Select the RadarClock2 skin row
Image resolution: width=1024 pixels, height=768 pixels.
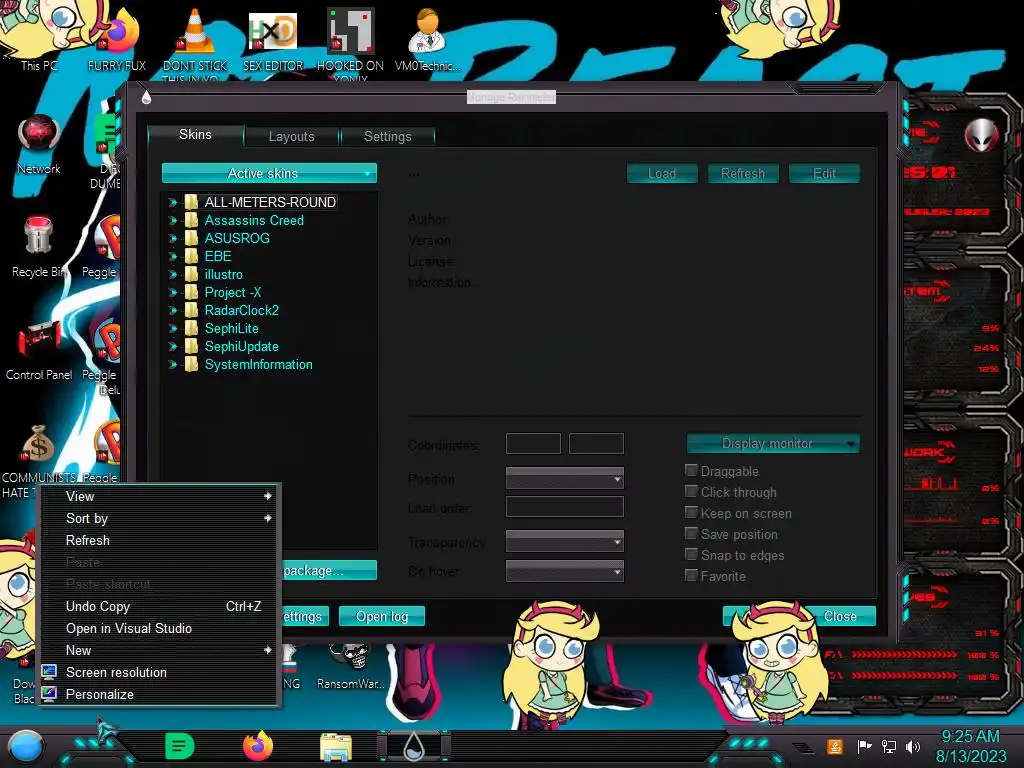coord(242,310)
